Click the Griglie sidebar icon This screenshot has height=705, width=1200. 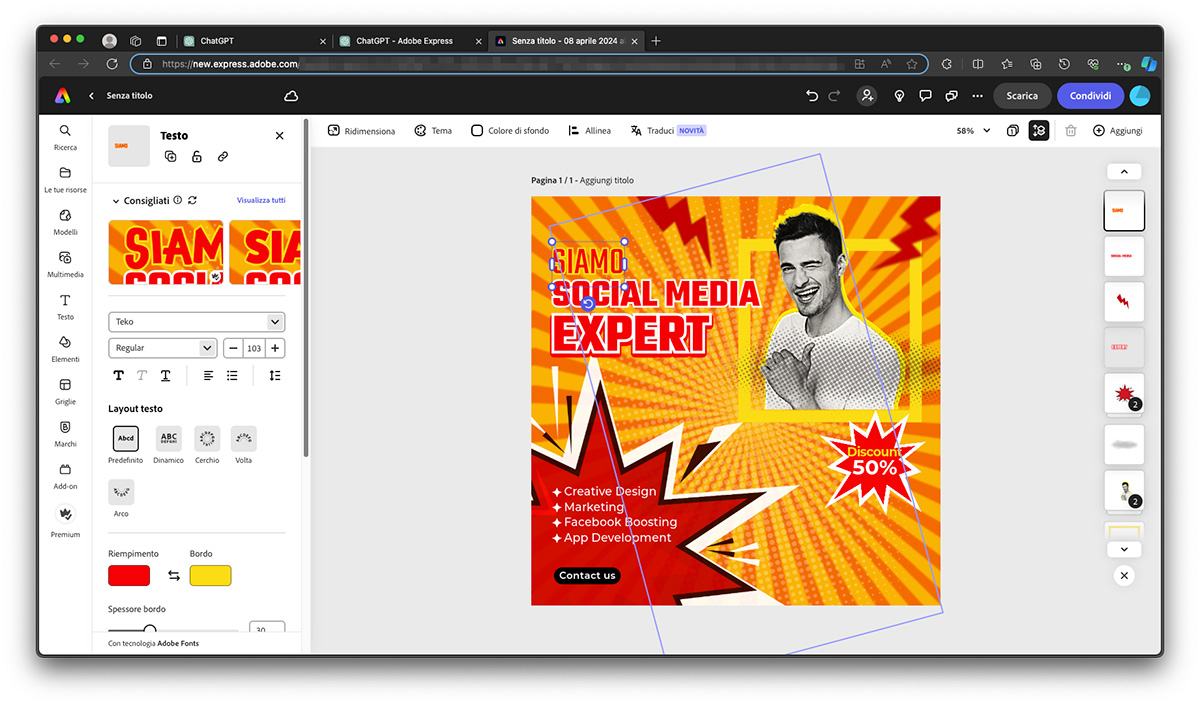[65, 390]
